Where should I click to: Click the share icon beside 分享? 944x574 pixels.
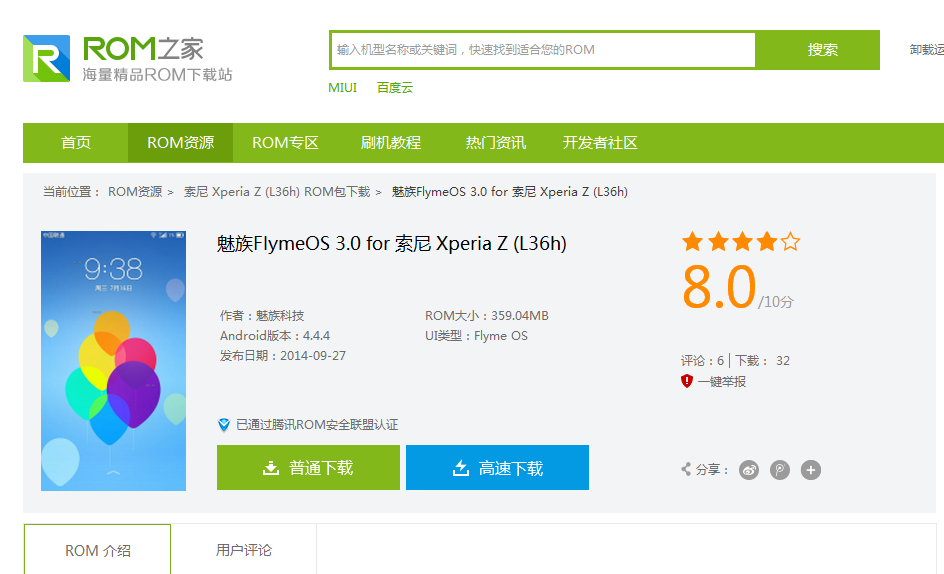686,470
